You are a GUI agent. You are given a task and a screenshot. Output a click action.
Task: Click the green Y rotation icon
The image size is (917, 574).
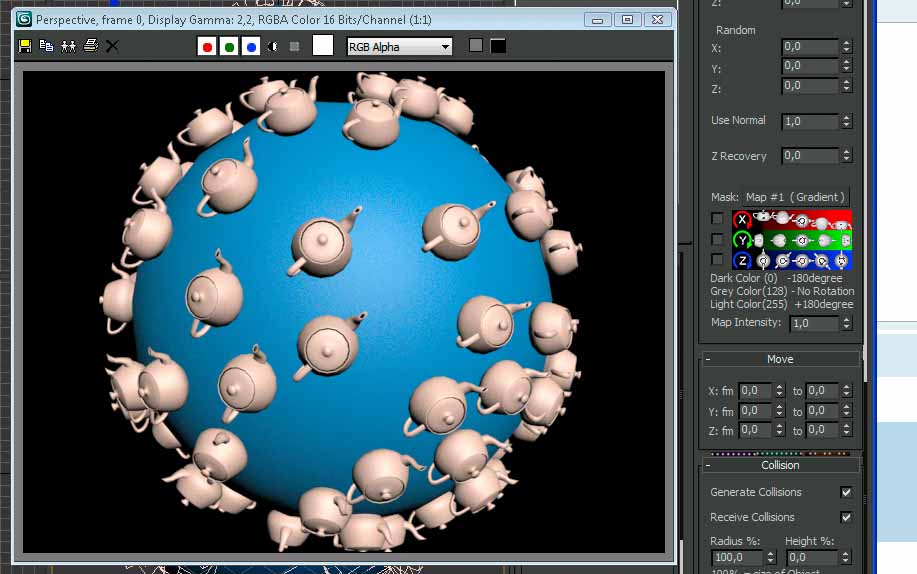tap(742, 240)
